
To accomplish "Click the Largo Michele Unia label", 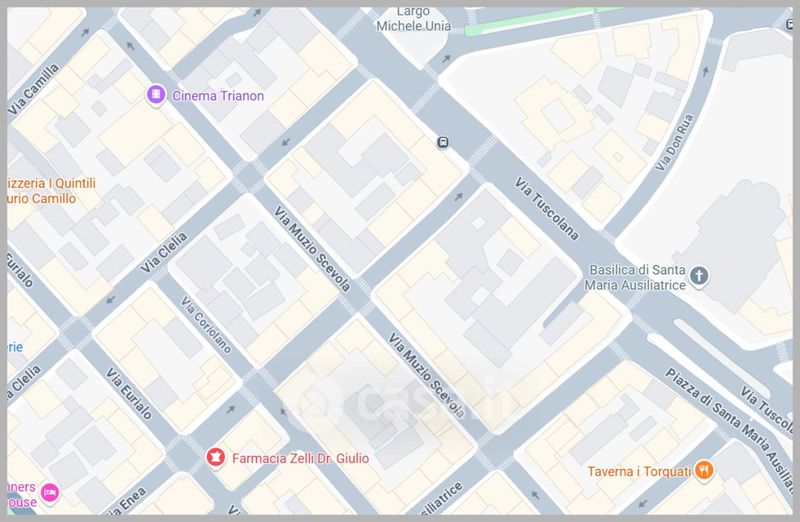I will 414,19.
